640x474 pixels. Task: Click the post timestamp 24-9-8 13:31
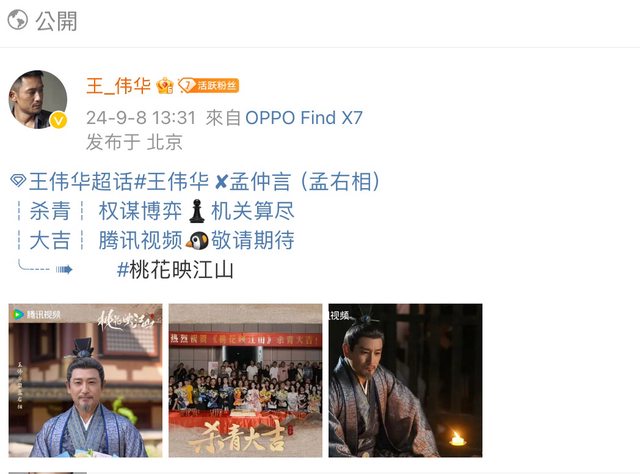[141, 118]
